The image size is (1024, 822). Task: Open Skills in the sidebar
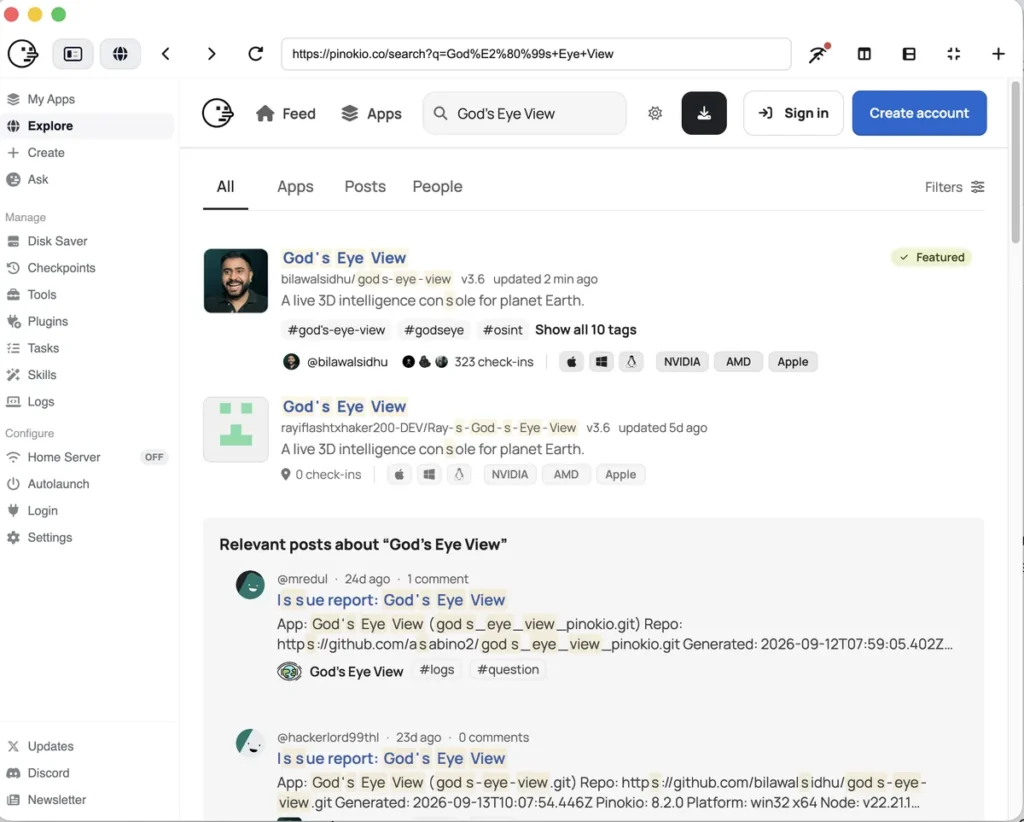click(87, 375)
